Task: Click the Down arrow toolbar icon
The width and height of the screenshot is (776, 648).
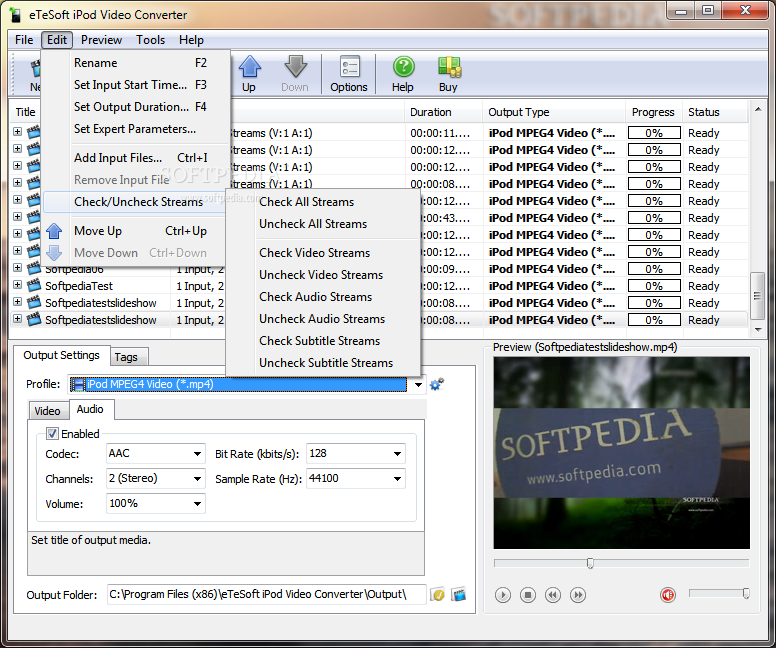Action: click(295, 67)
